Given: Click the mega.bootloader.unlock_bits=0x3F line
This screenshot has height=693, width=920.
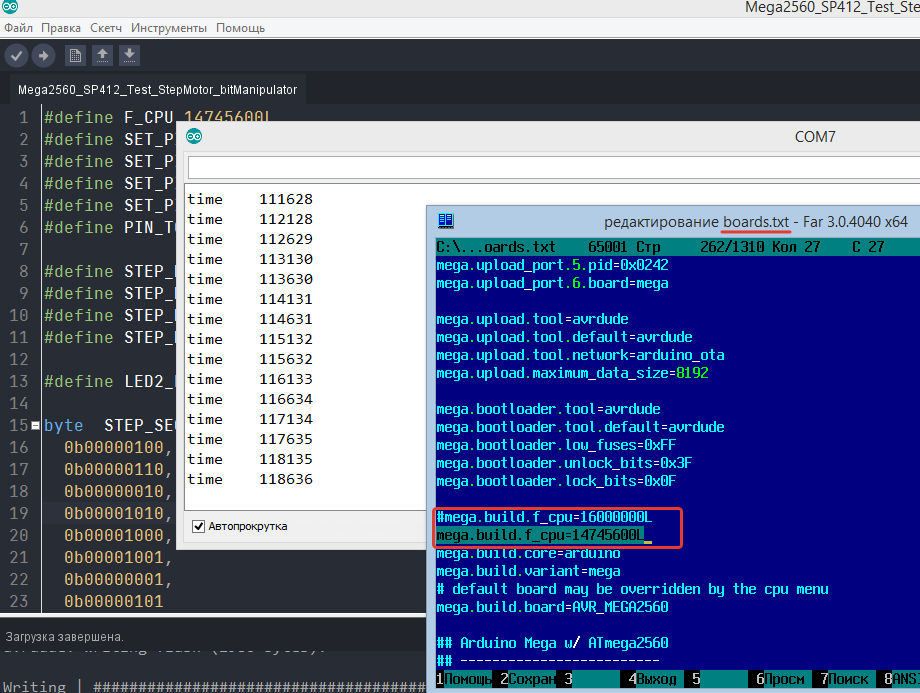Looking at the screenshot, I should (564, 463).
